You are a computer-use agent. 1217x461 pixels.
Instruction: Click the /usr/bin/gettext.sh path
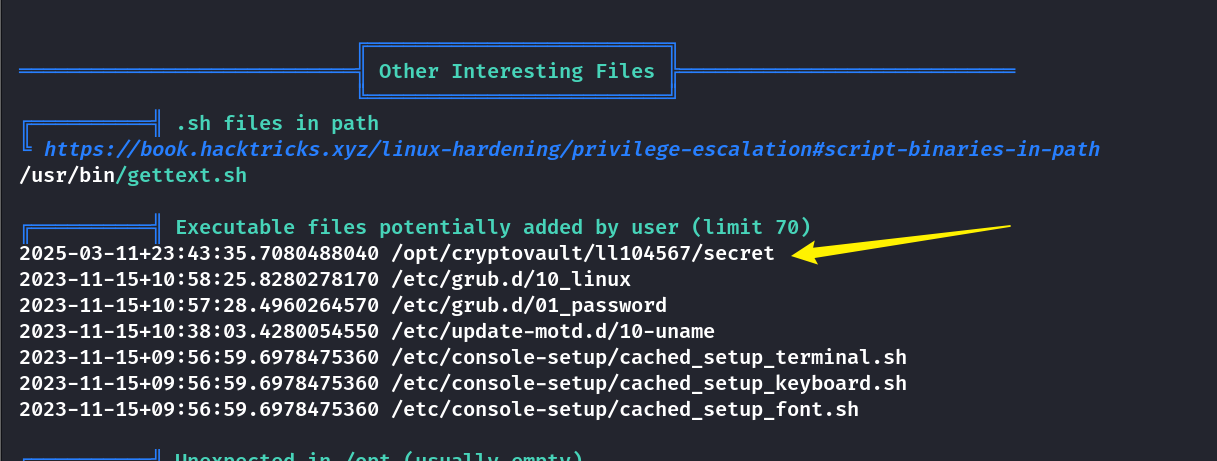pos(133,175)
